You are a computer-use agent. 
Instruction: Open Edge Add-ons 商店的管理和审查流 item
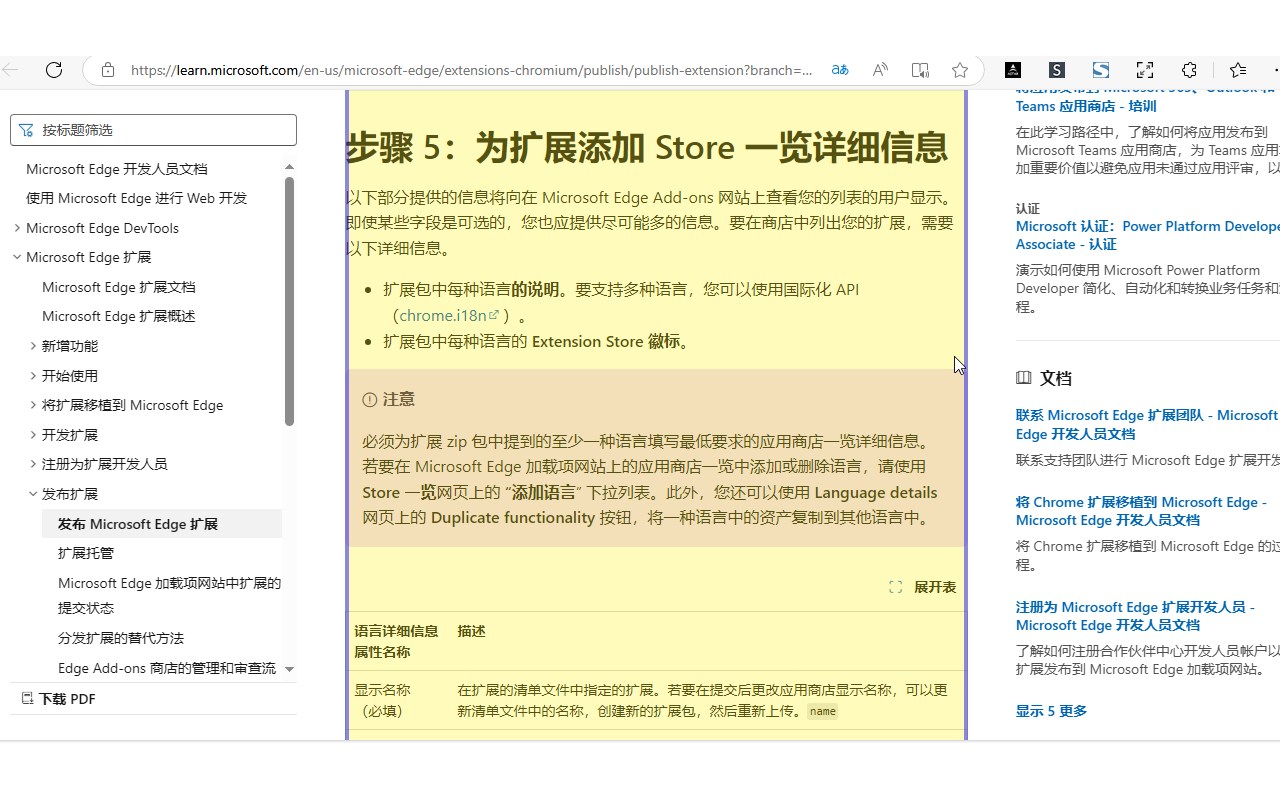tap(167, 668)
